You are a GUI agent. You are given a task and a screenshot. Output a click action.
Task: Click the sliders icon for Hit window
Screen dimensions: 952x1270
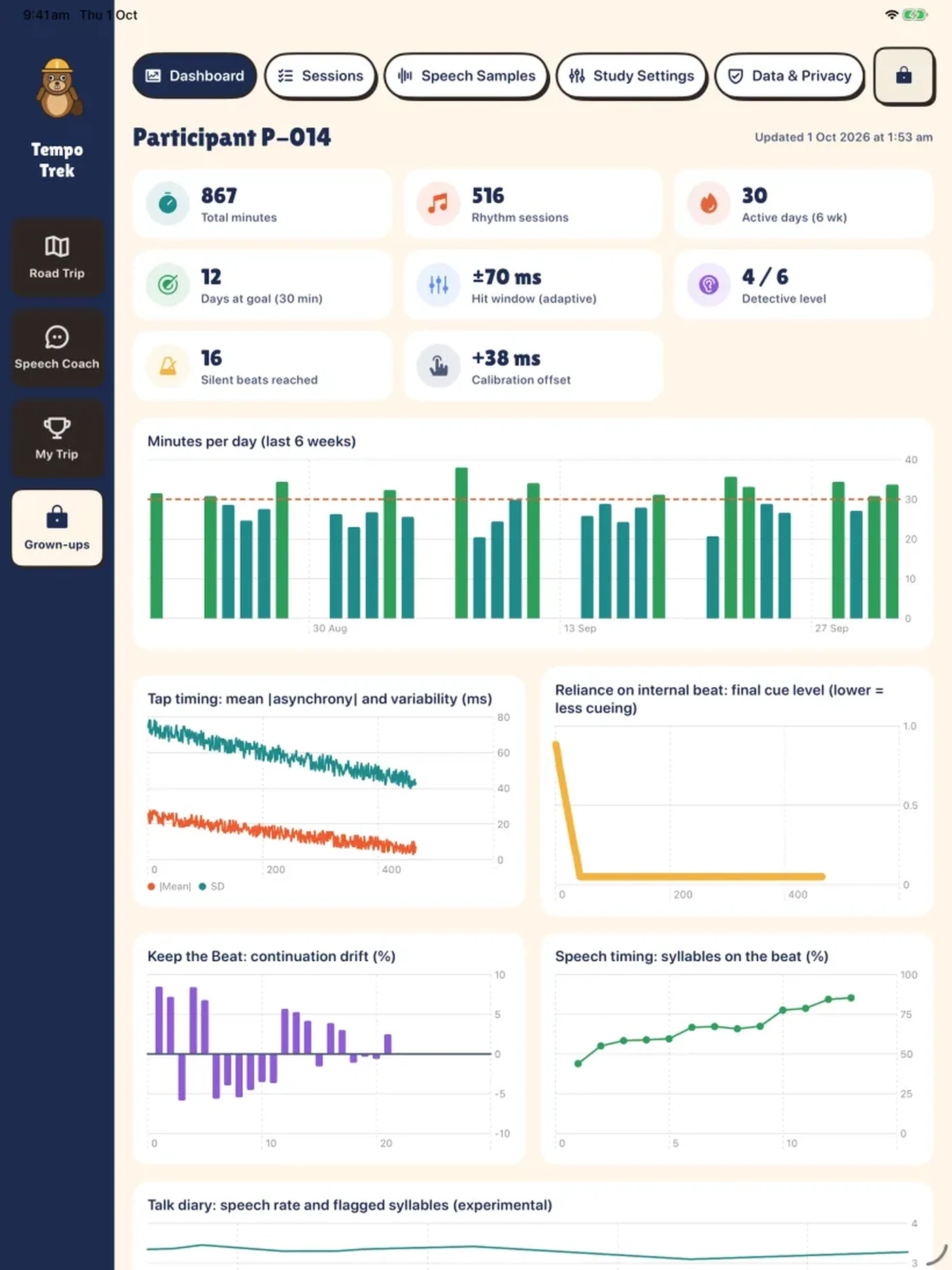(439, 284)
